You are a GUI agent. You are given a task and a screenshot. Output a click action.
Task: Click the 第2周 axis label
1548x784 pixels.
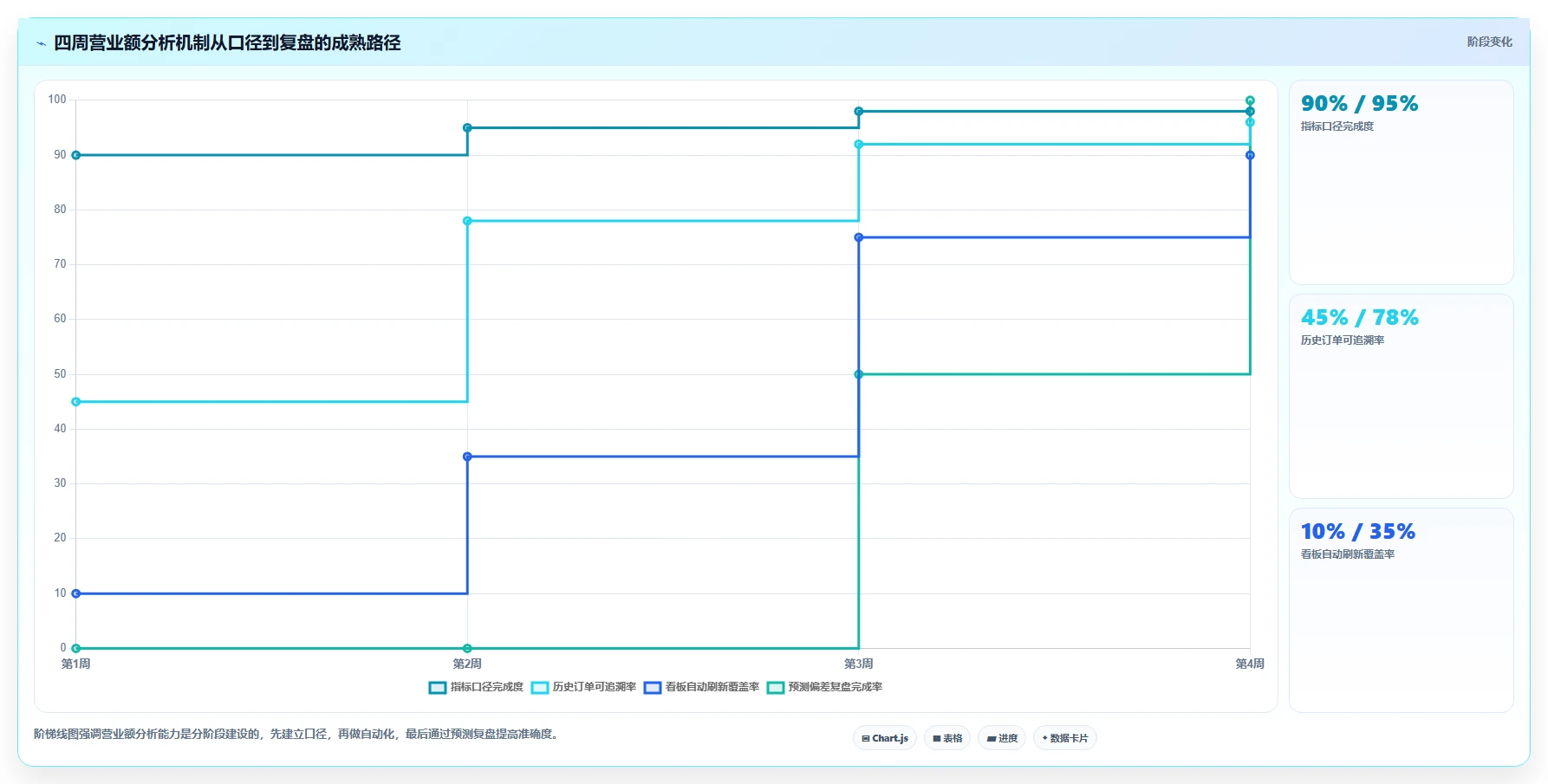[467, 664]
